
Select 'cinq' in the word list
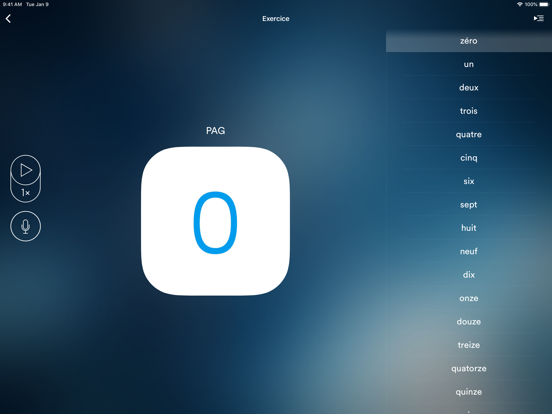[469, 158]
